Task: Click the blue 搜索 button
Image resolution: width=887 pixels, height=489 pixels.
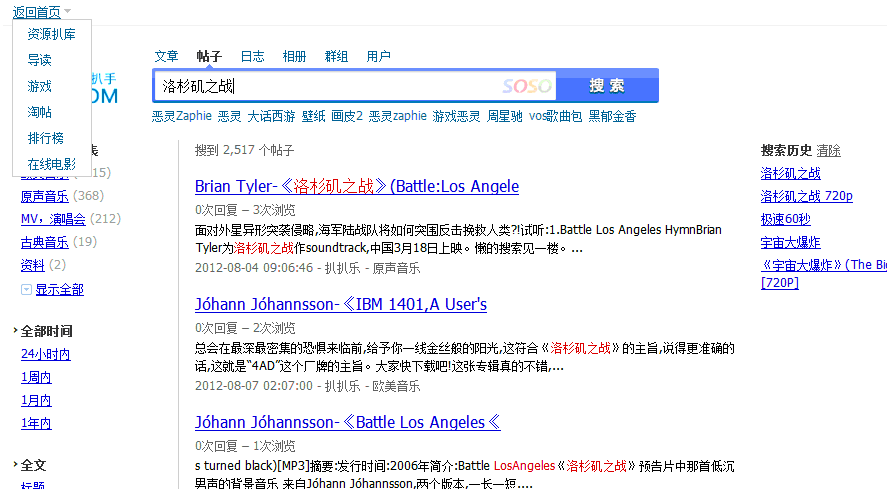Action: pos(607,85)
